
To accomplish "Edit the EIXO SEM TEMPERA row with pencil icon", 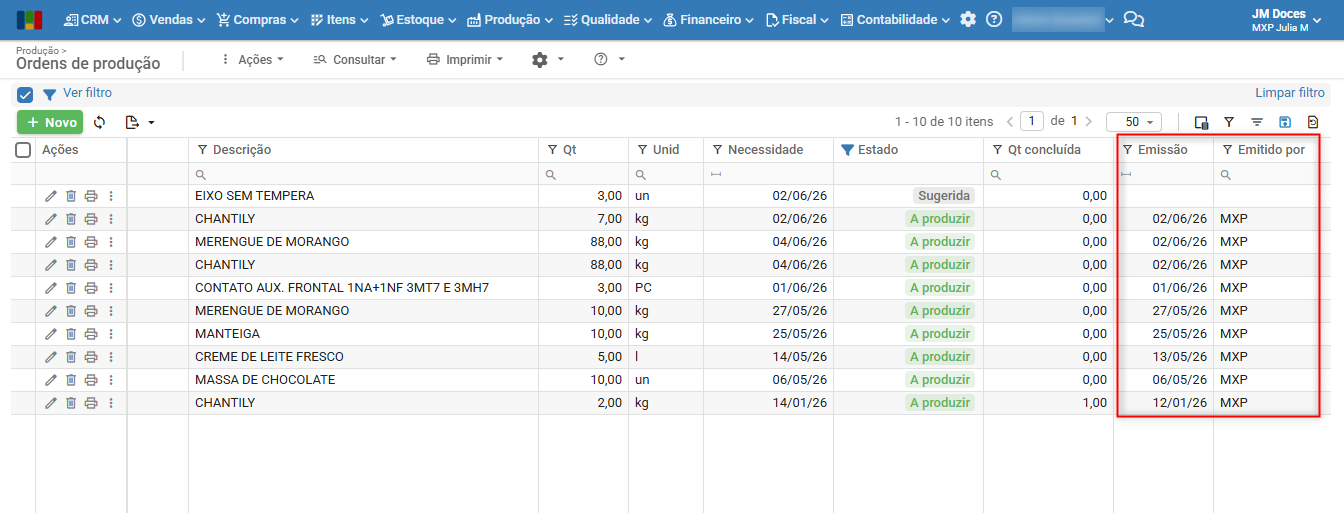I will click(51, 196).
